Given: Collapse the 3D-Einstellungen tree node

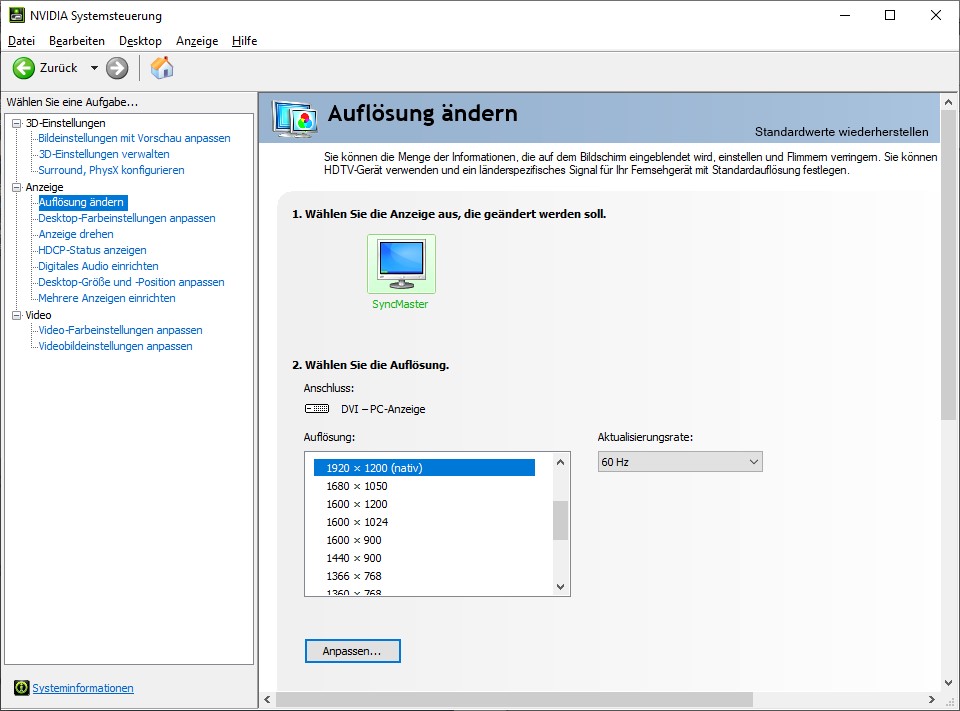Looking at the screenshot, I should (17, 123).
